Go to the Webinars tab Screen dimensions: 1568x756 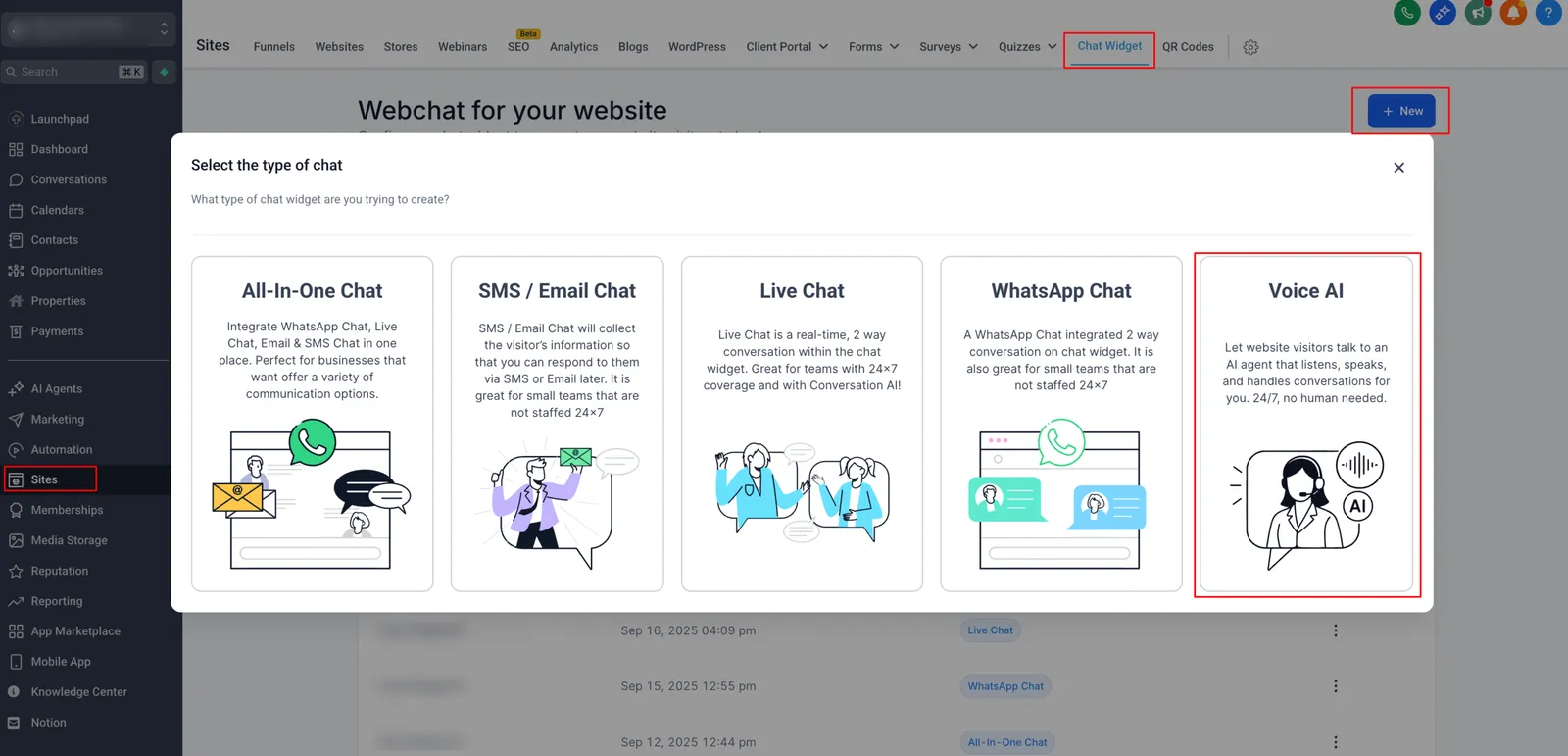(x=463, y=47)
